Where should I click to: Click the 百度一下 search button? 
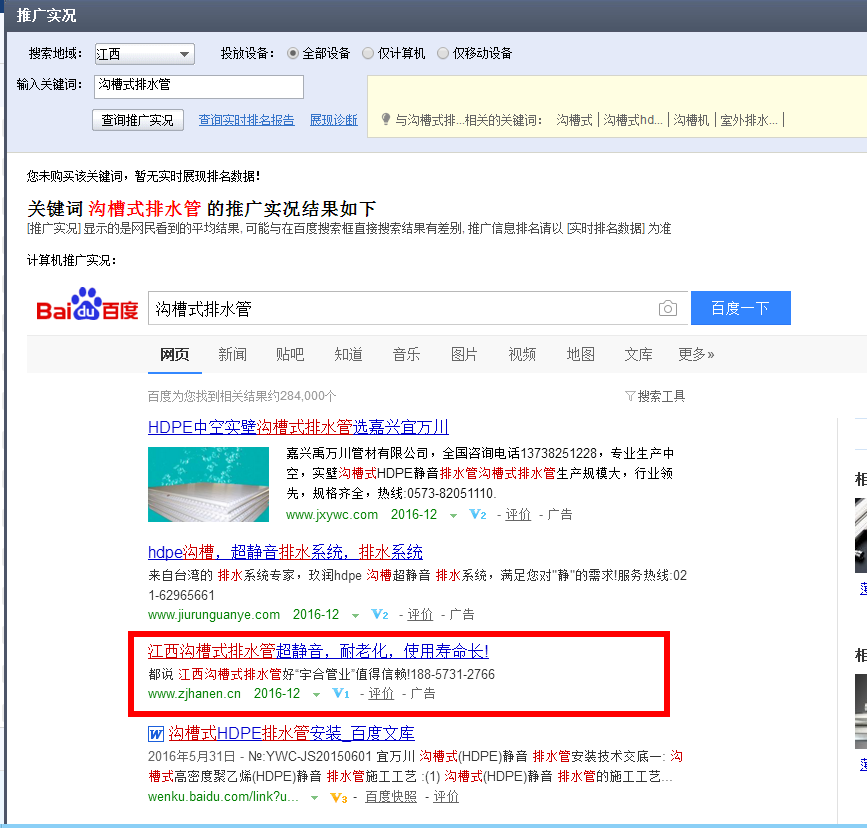click(740, 308)
